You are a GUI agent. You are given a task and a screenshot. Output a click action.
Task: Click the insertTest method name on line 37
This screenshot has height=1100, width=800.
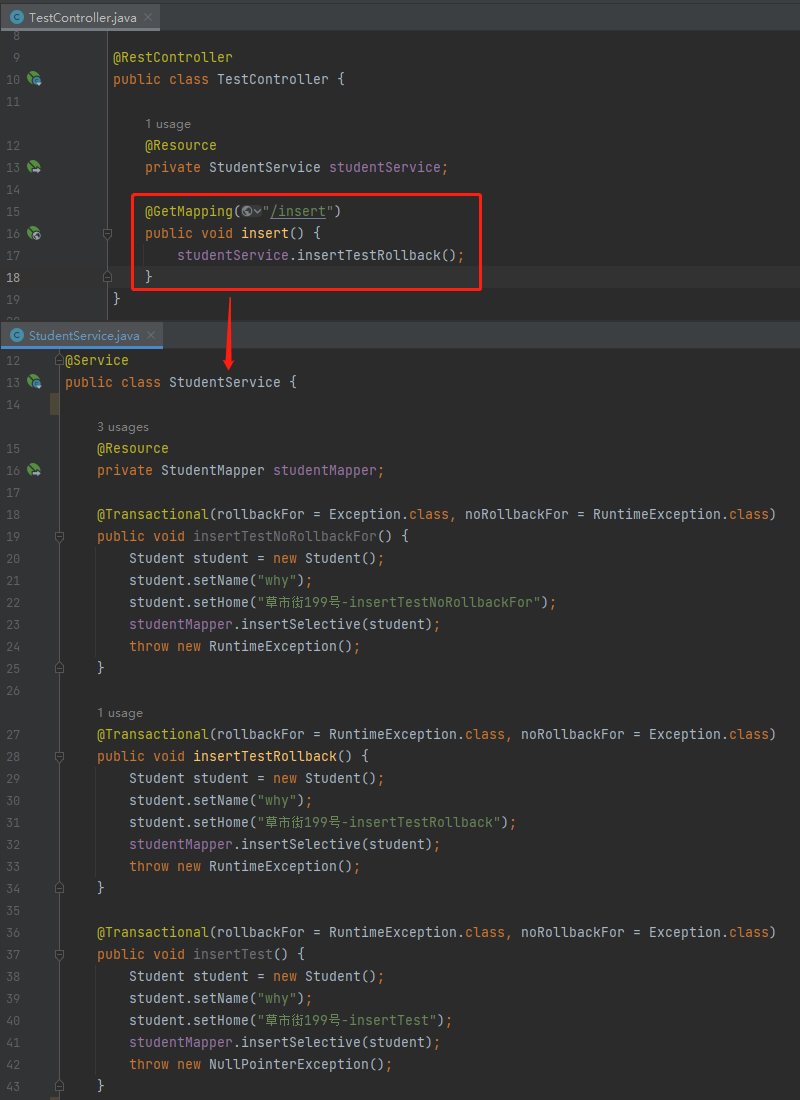233,955
